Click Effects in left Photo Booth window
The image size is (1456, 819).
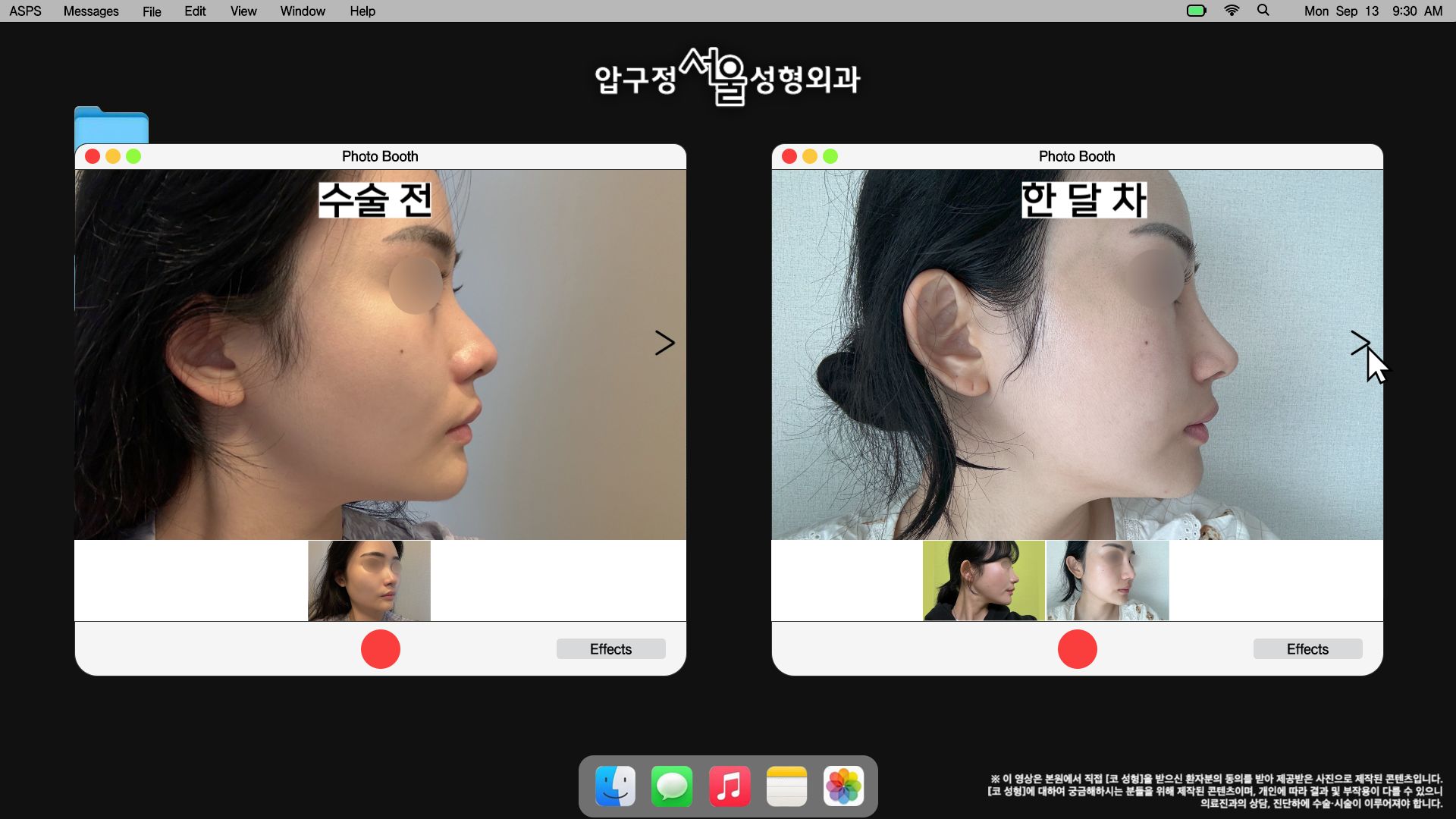(x=610, y=649)
